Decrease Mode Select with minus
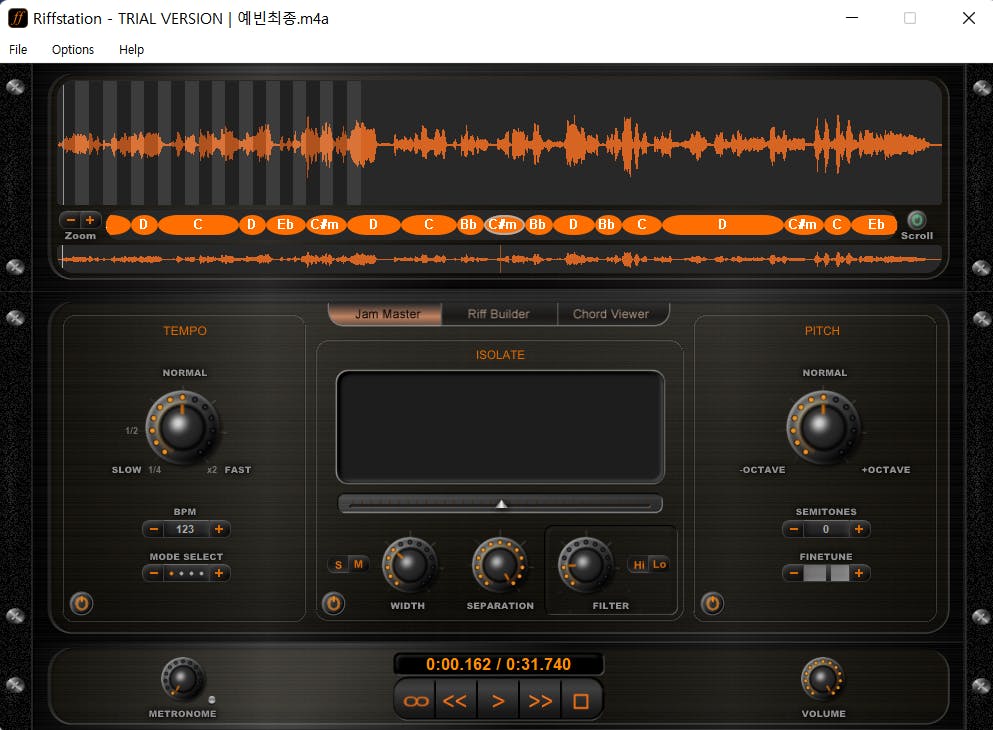The image size is (993, 730). 154,573
